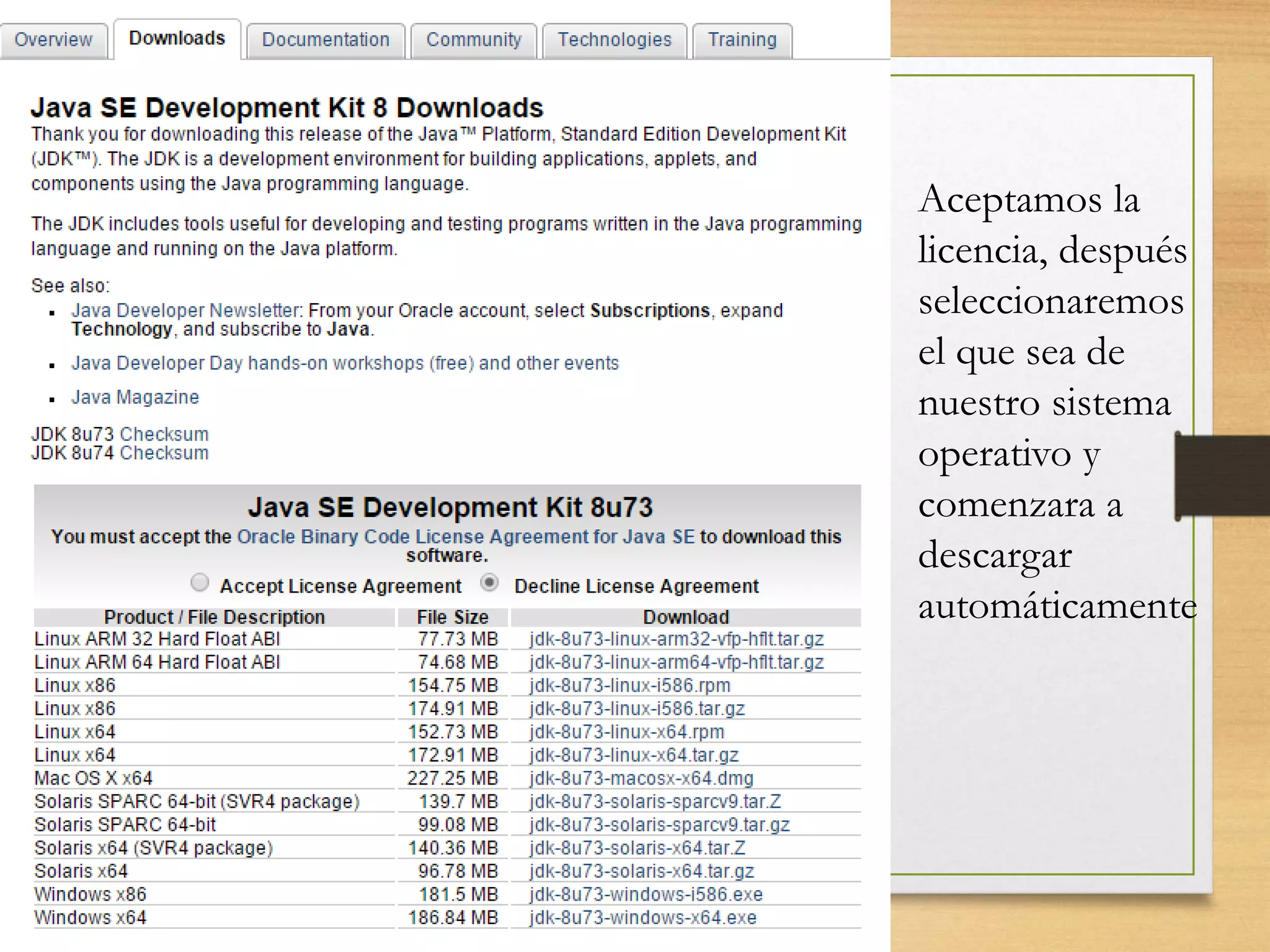Click the 186.84 MB file size cell

point(453,918)
